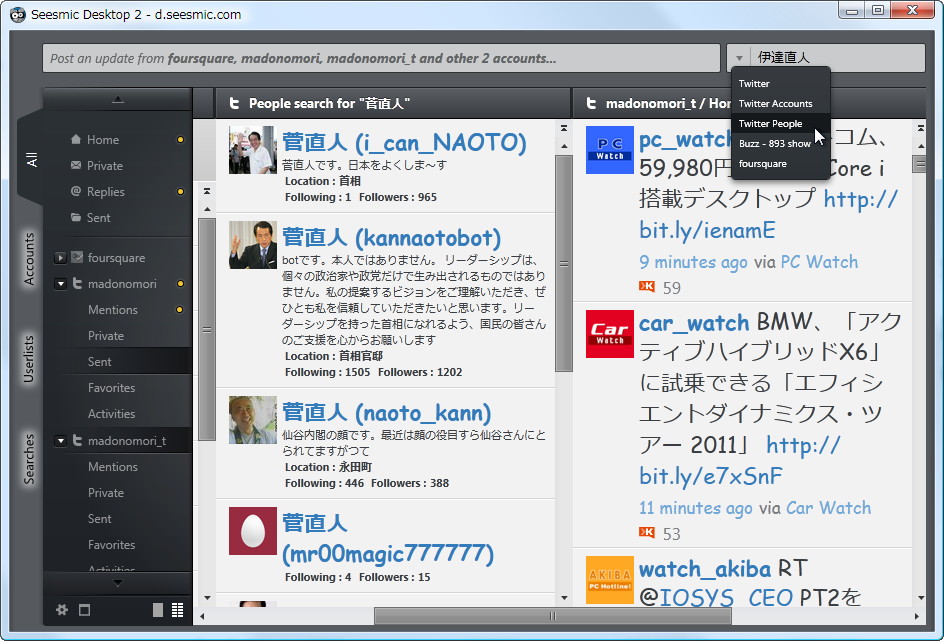Click the Post an update field
Viewport: 944px width, 641px height.
(x=381, y=58)
